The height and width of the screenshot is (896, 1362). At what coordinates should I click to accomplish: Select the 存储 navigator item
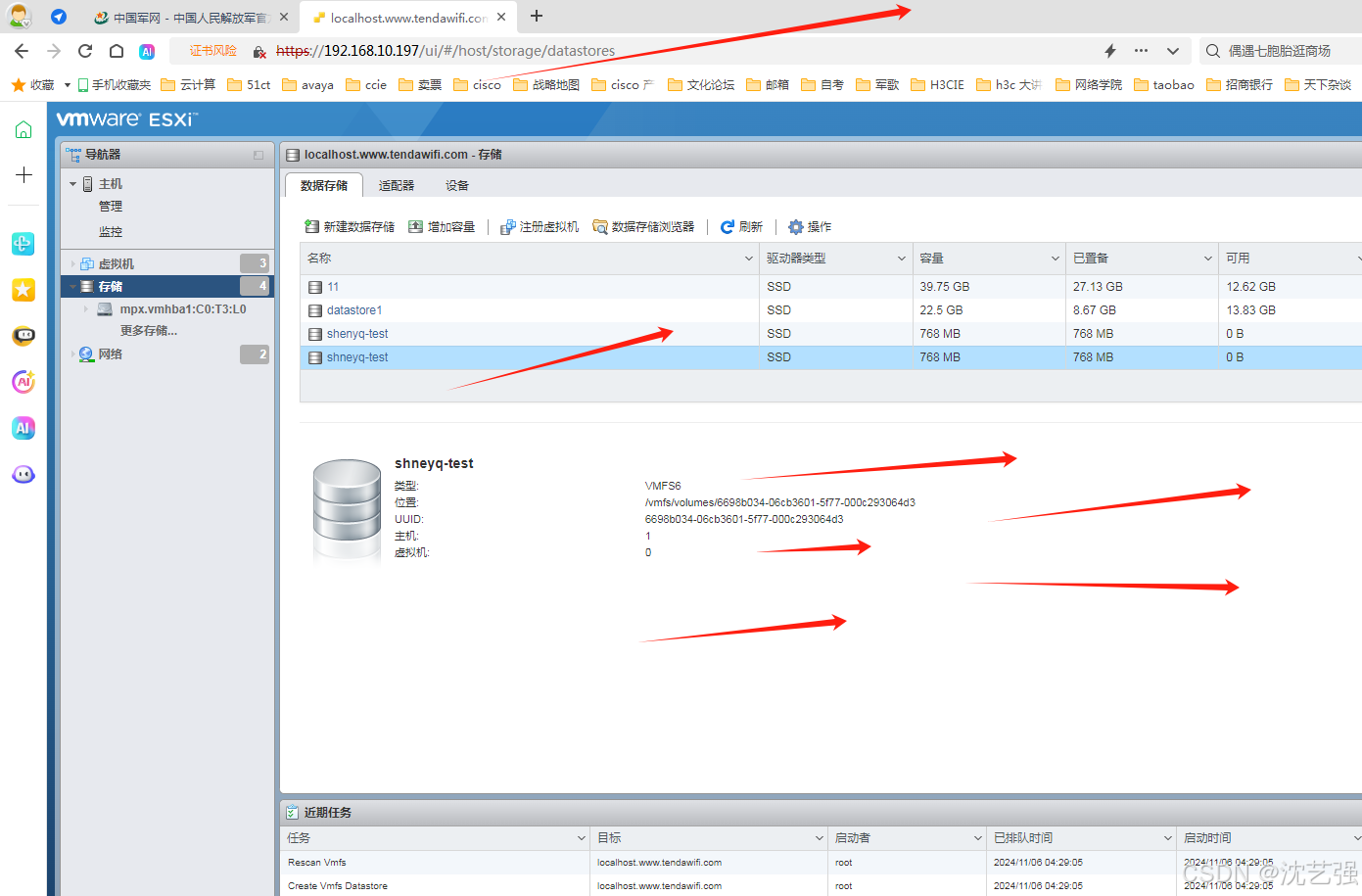click(166, 286)
